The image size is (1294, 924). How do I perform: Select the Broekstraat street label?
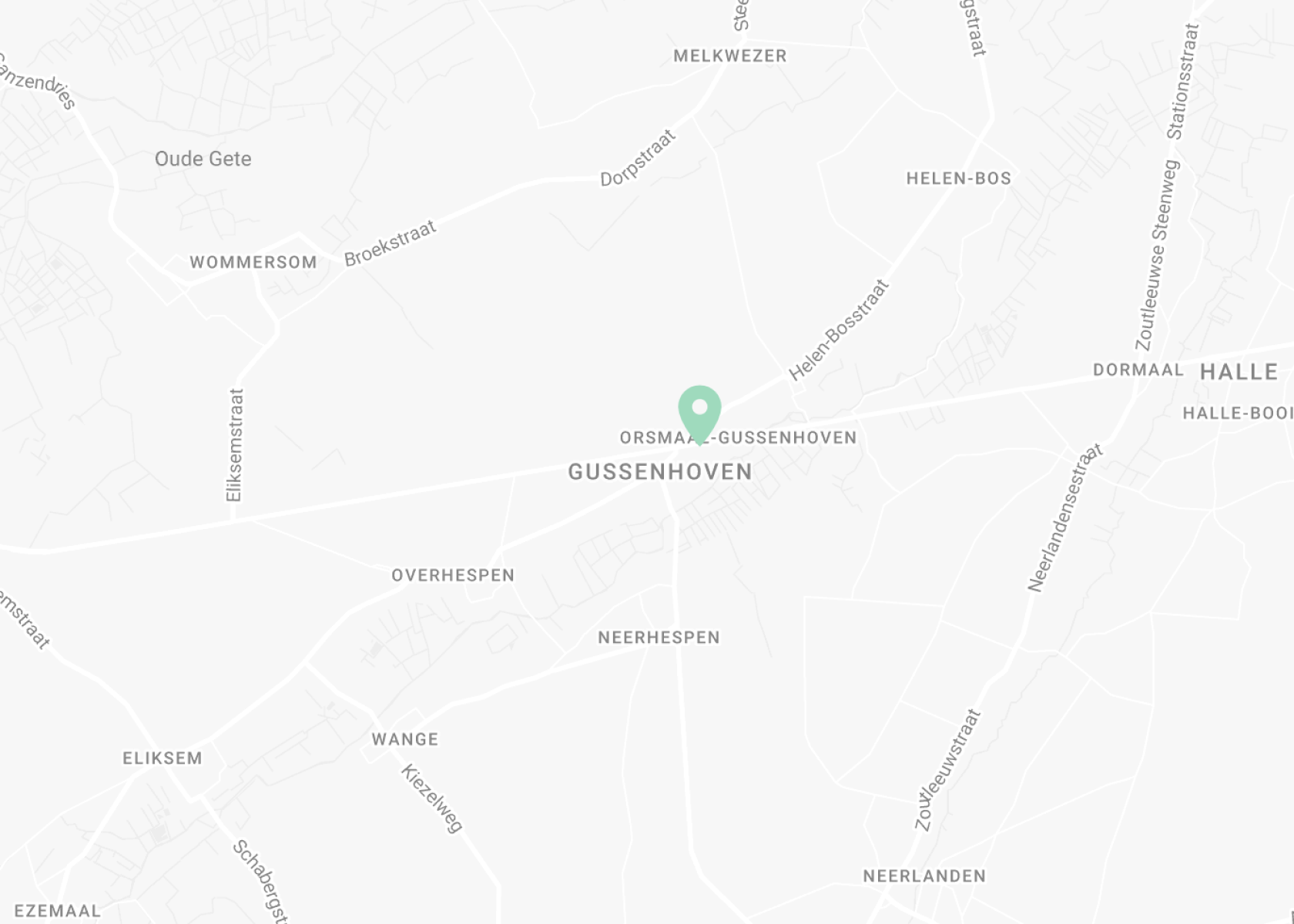[391, 243]
